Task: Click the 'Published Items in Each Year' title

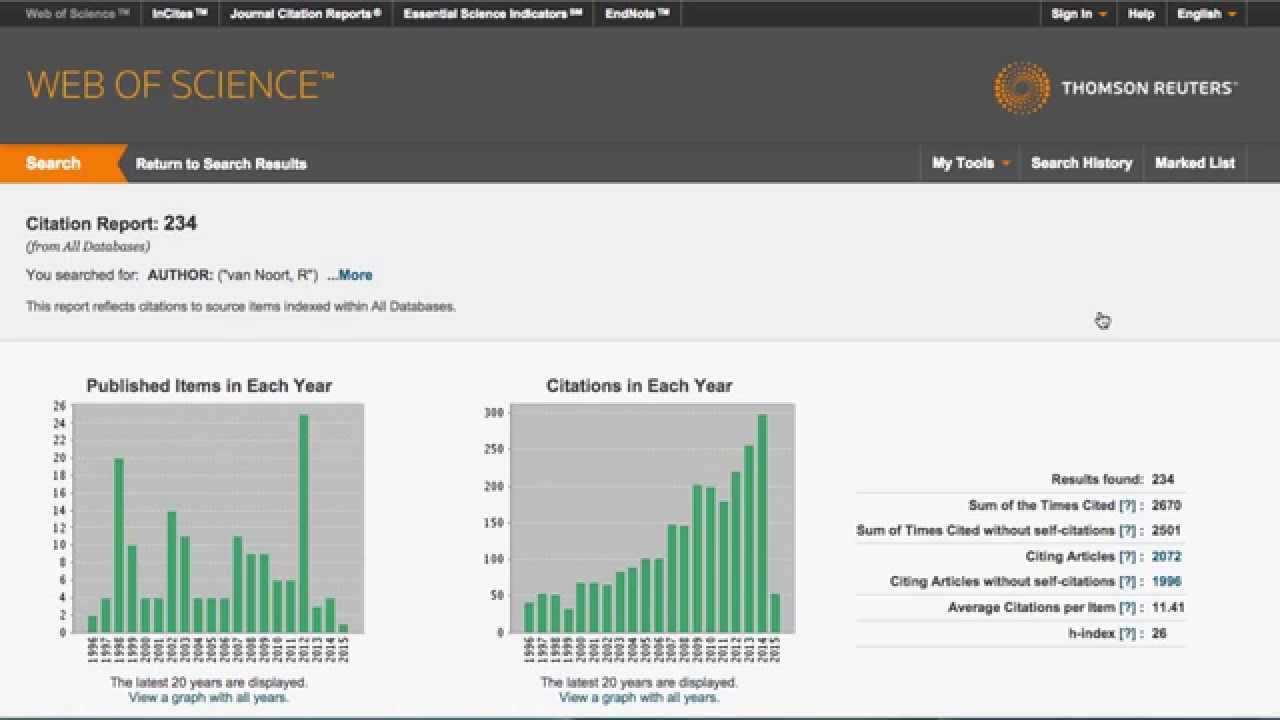Action: (x=209, y=386)
